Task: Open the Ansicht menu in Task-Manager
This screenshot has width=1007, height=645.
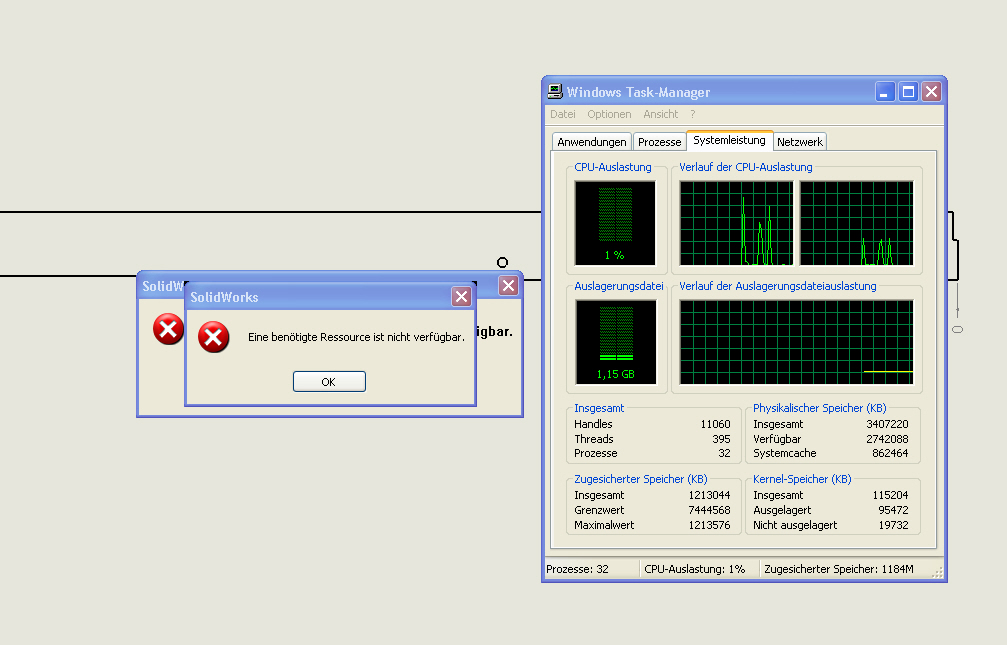Action: tap(660, 114)
